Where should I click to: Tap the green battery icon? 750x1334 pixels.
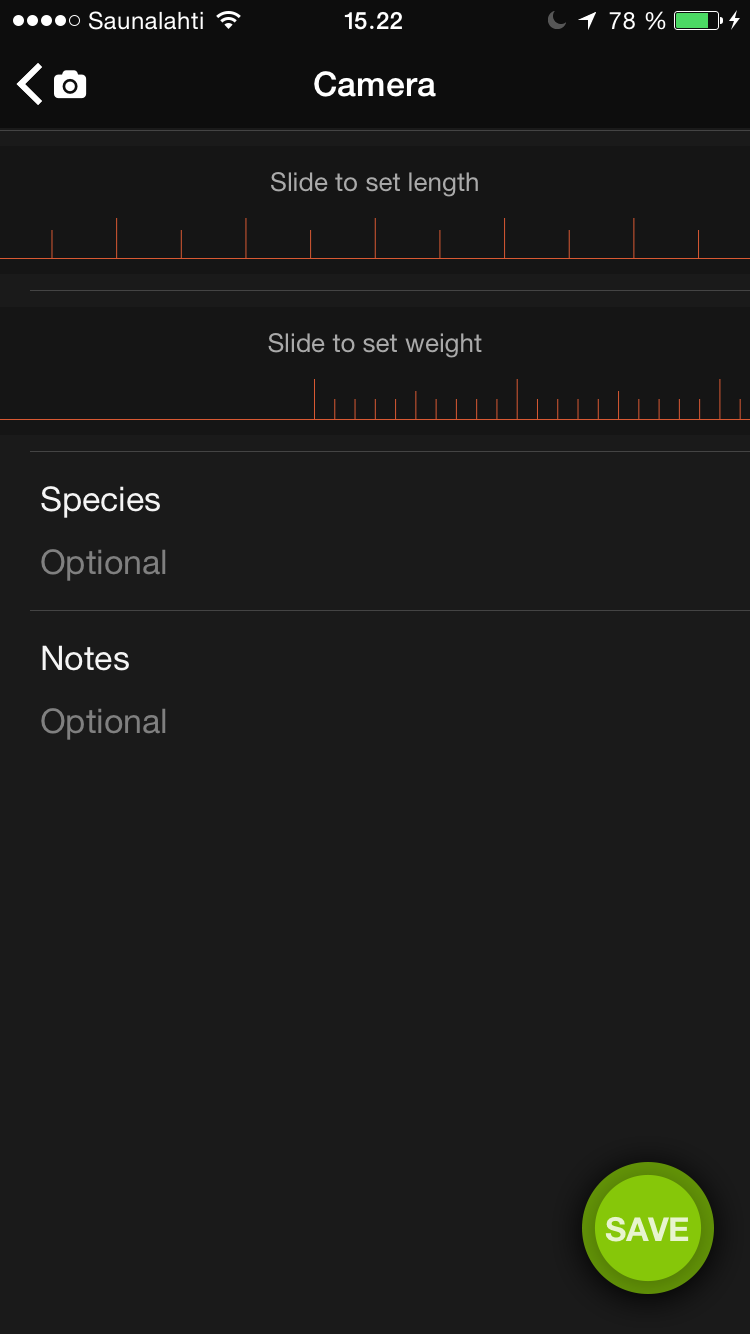click(x=697, y=21)
